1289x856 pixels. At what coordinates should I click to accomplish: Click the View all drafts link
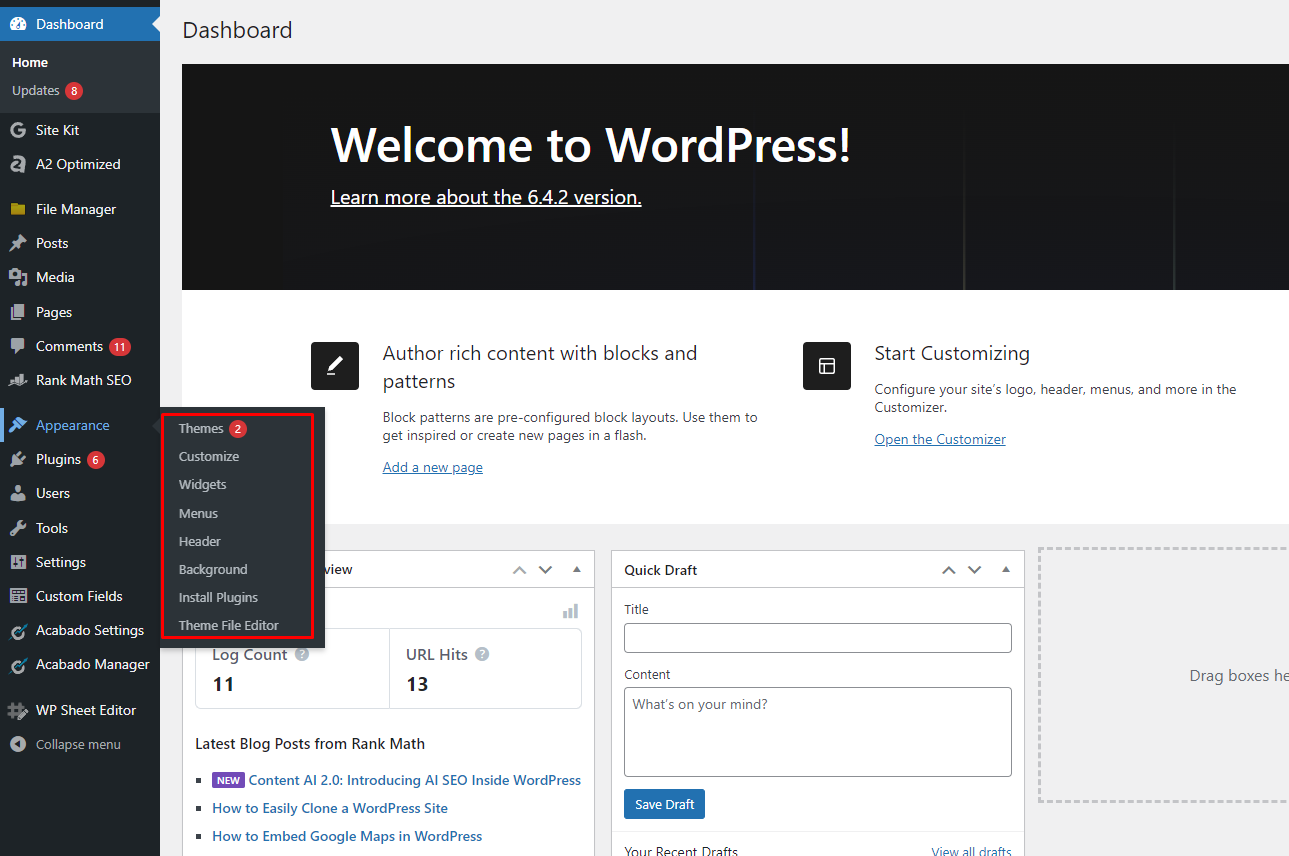(x=971, y=851)
